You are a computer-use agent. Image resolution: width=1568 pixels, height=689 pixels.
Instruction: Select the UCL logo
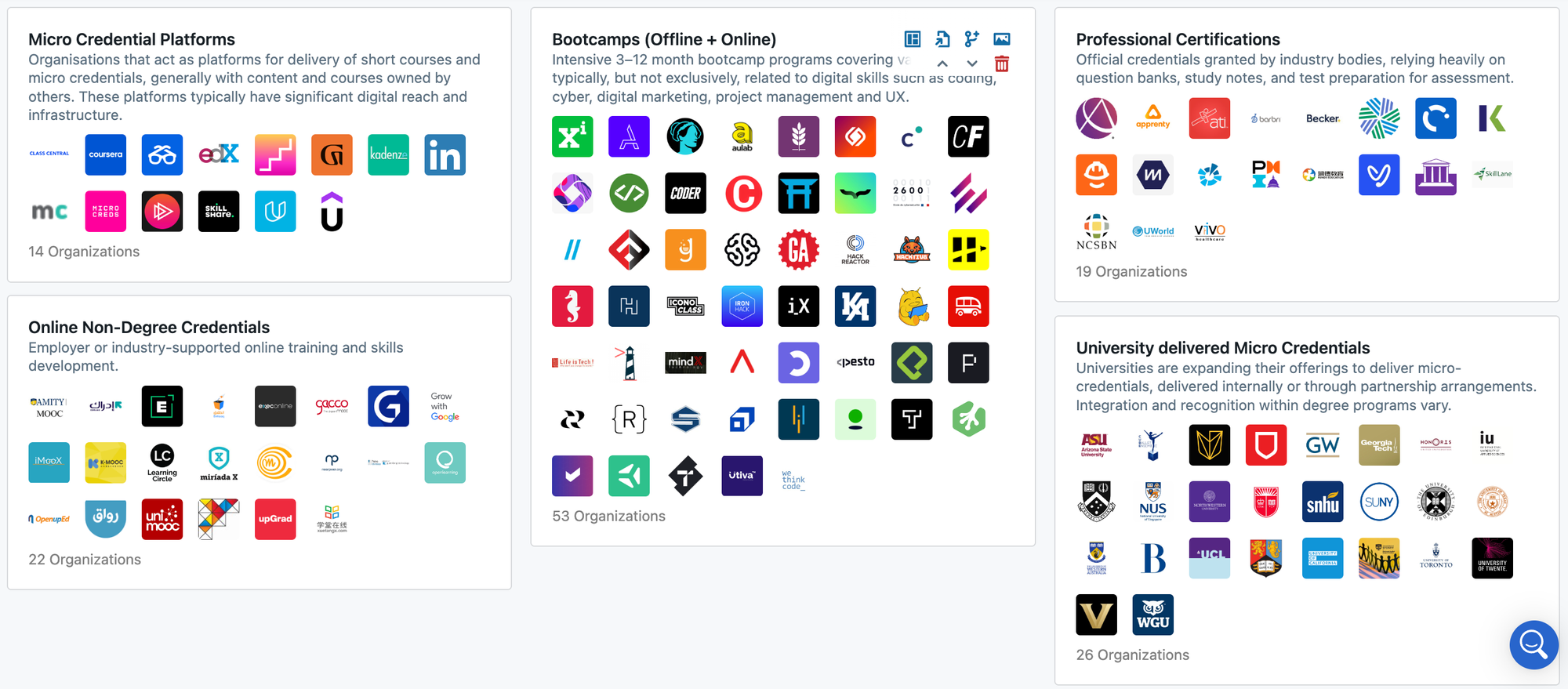click(x=1210, y=558)
